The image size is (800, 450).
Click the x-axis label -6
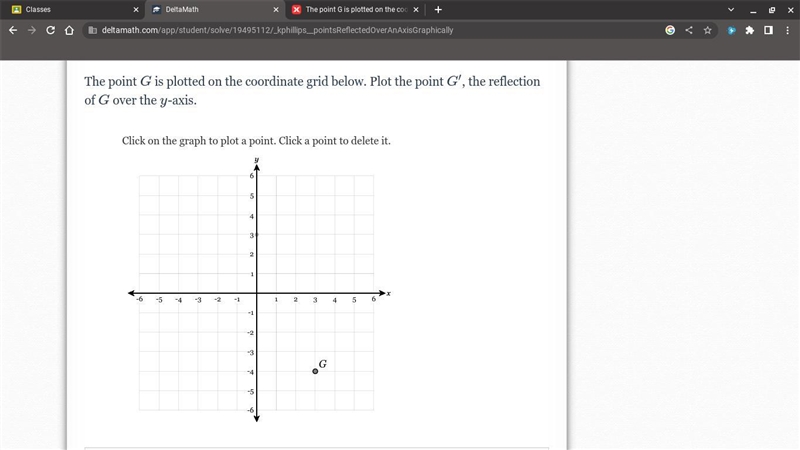click(140, 299)
